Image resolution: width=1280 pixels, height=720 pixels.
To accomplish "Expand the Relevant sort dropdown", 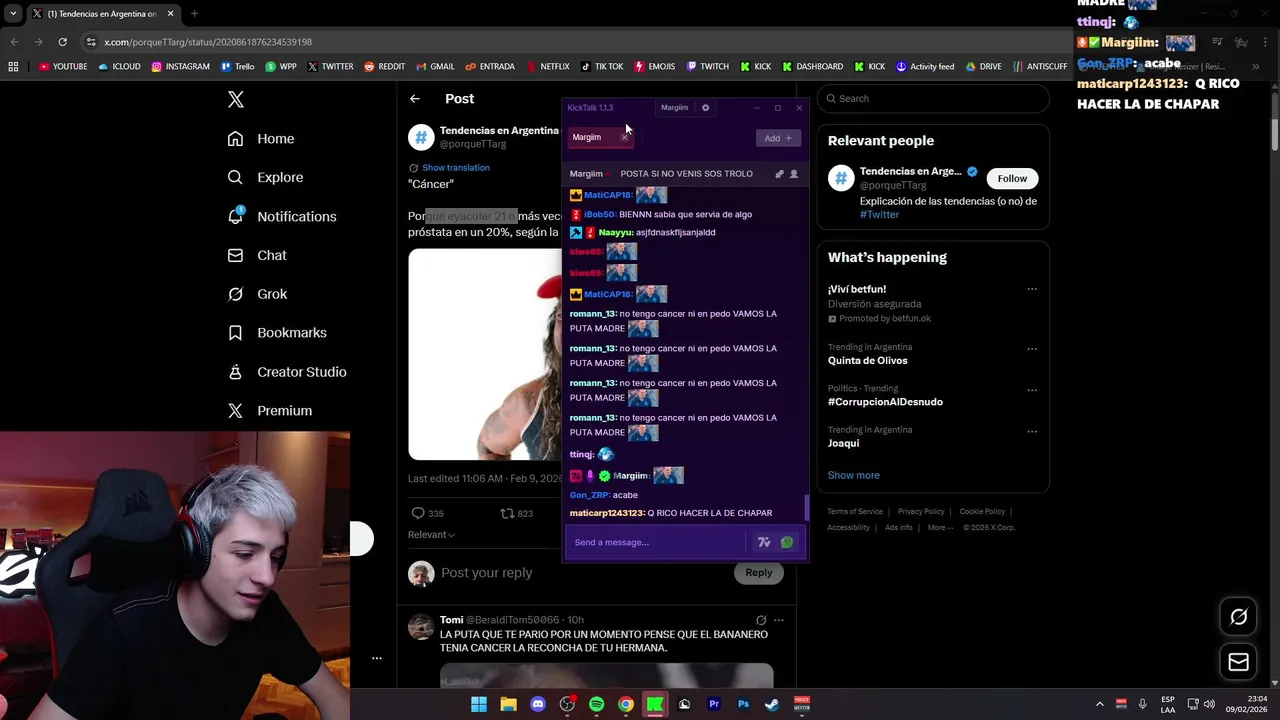I will (431, 535).
